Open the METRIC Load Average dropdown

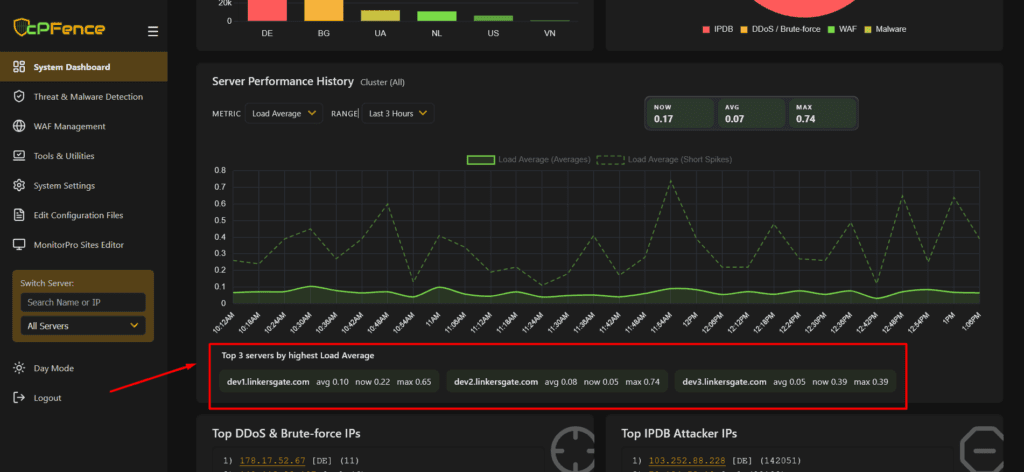[284, 114]
